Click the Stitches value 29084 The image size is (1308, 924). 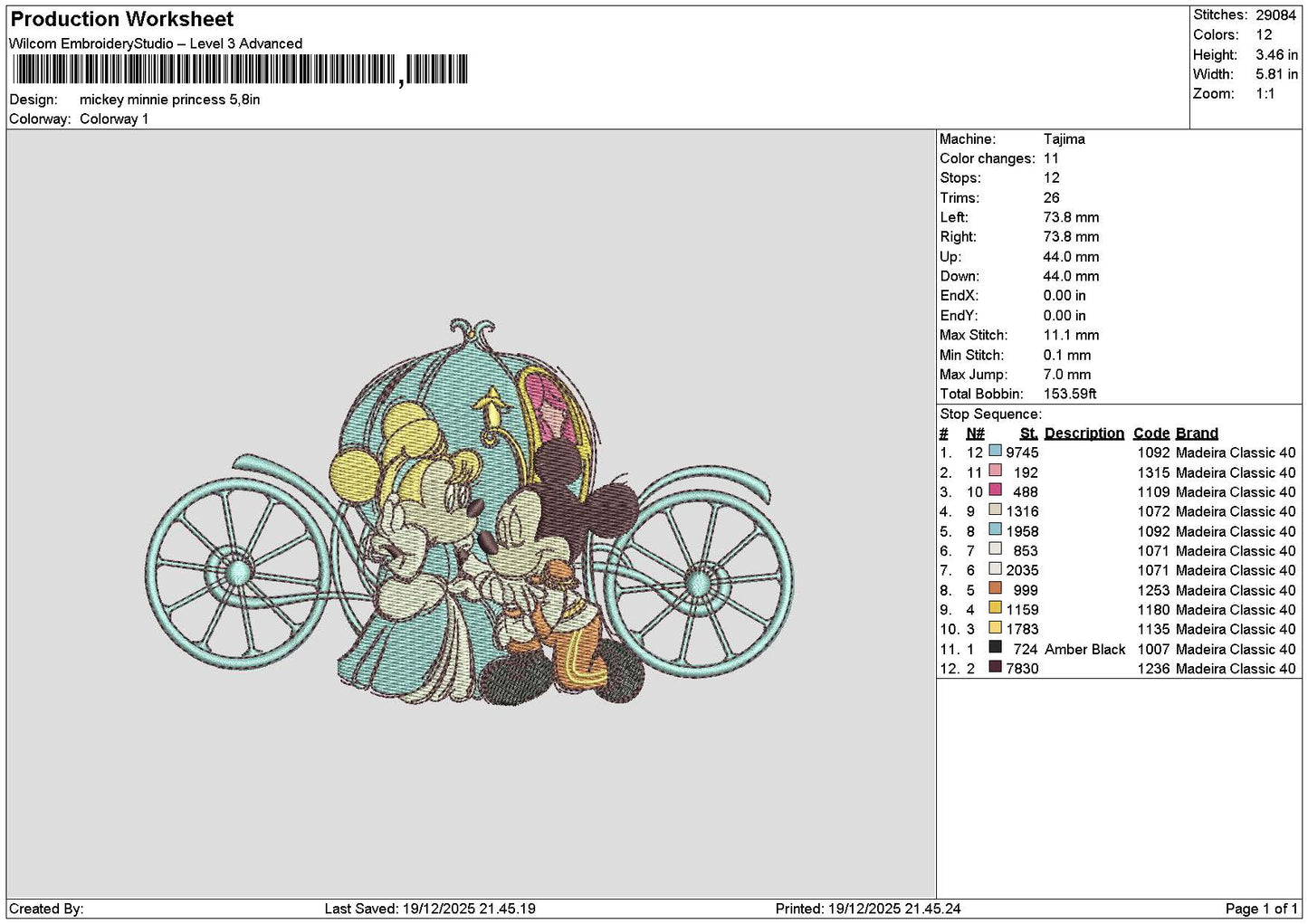tap(1276, 15)
